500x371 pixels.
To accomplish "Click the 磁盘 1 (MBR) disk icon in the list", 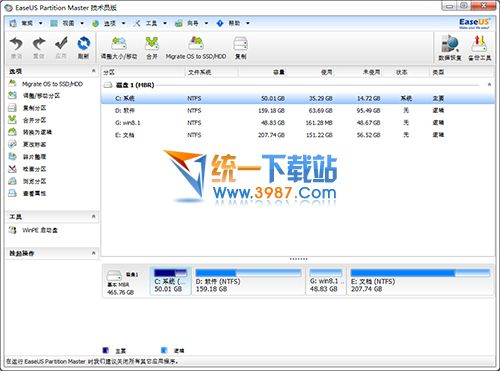I will (108, 85).
